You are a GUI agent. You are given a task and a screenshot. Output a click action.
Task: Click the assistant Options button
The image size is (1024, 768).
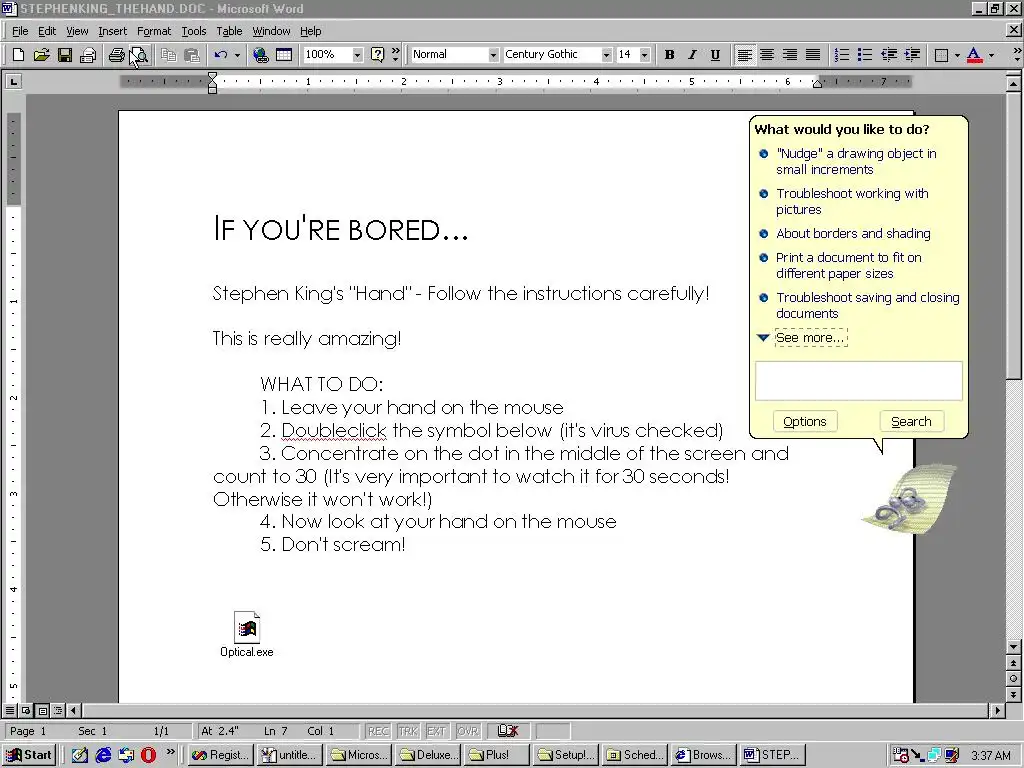(805, 422)
